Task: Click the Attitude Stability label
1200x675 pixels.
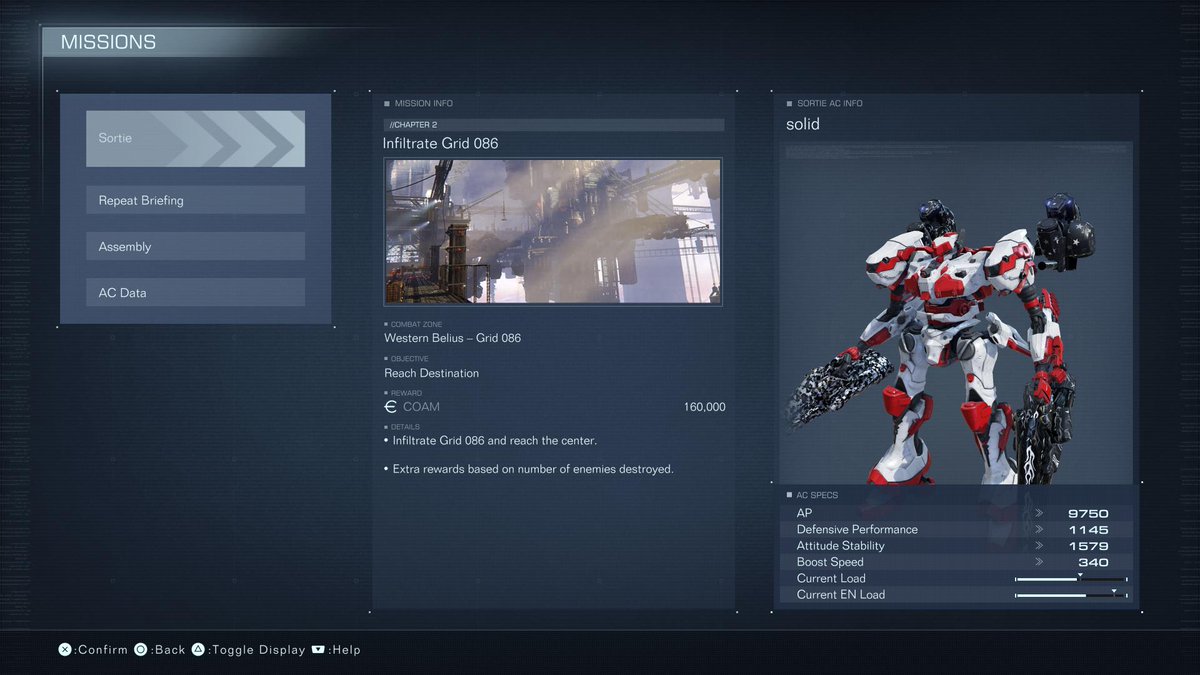Action: coord(841,546)
